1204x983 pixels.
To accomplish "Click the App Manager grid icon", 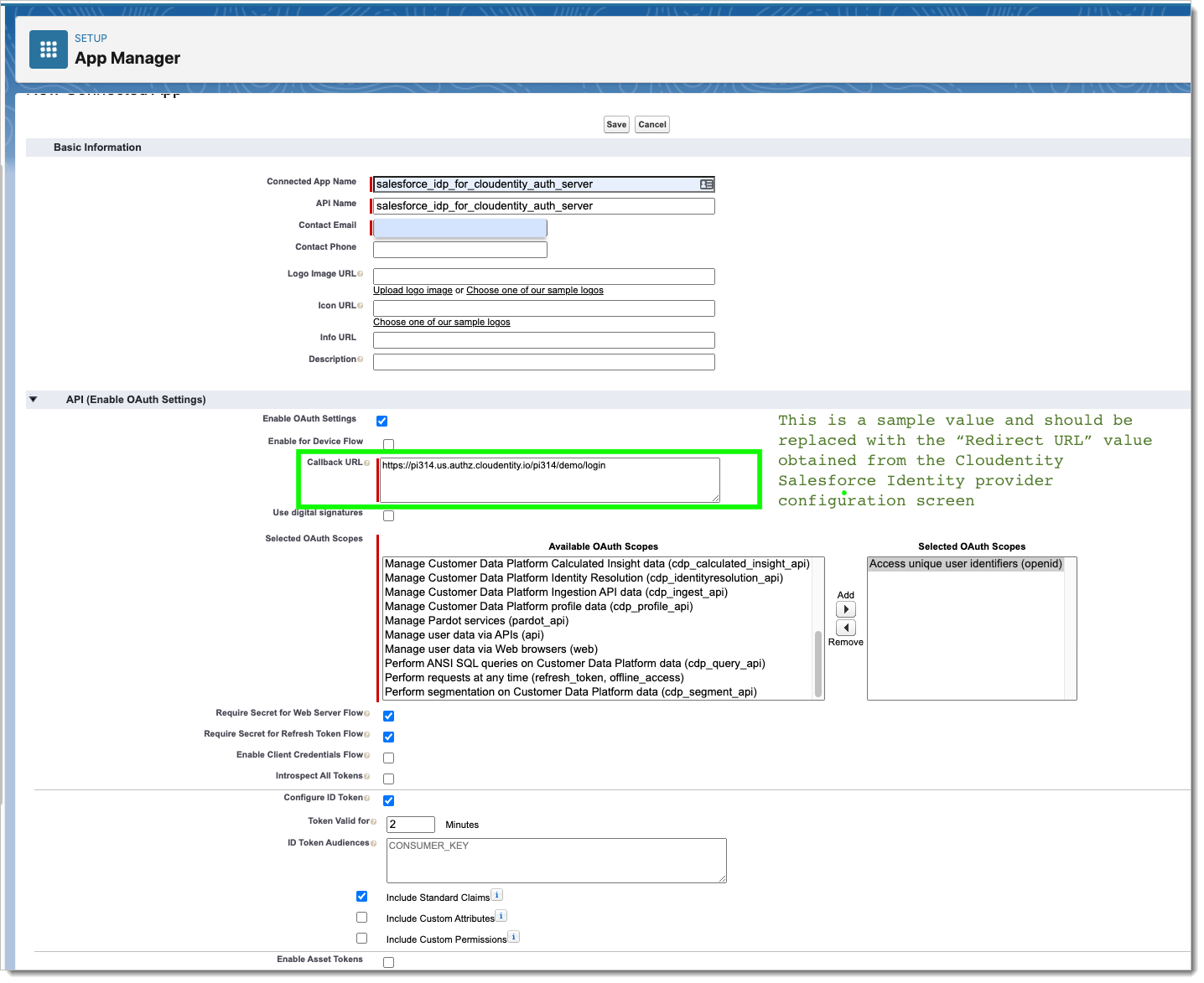I will pos(49,49).
